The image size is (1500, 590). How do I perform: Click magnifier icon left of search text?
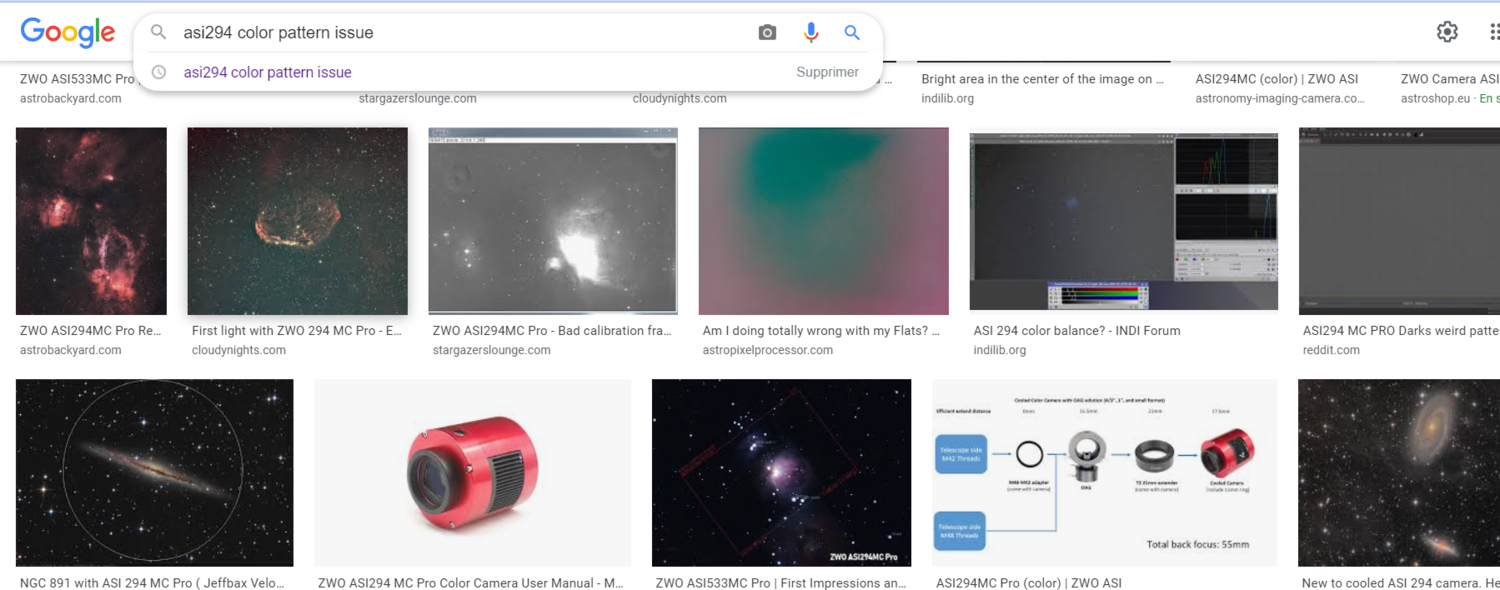pyautogui.click(x=159, y=32)
